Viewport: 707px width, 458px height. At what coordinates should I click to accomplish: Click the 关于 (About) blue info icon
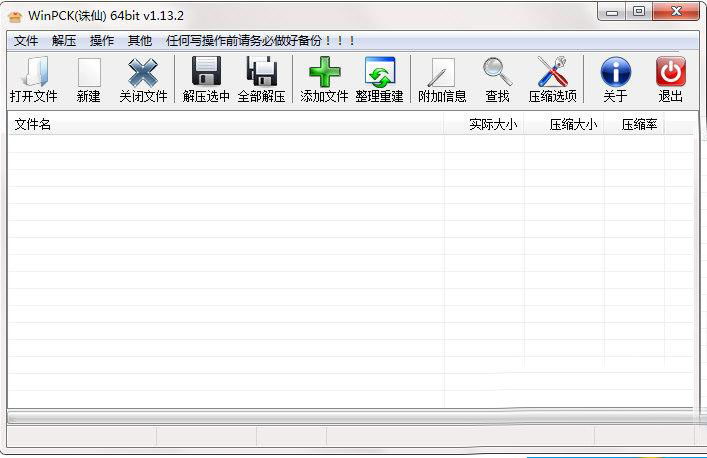pos(615,72)
